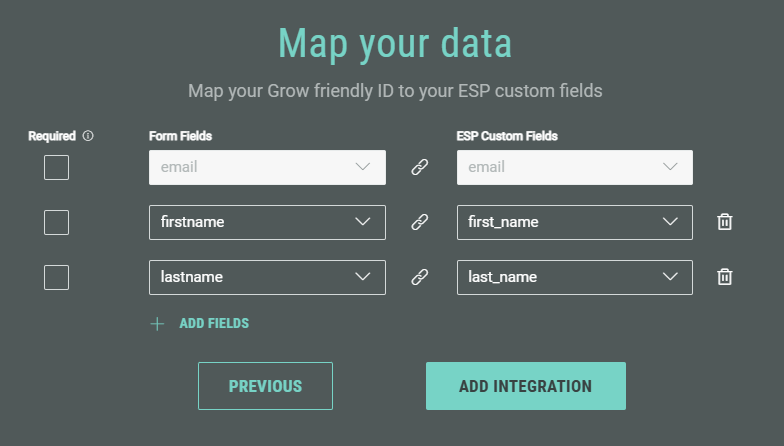Image resolution: width=784 pixels, height=446 pixels.
Task: Click the link icon in firstname row
Action: (x=420, y=222)
